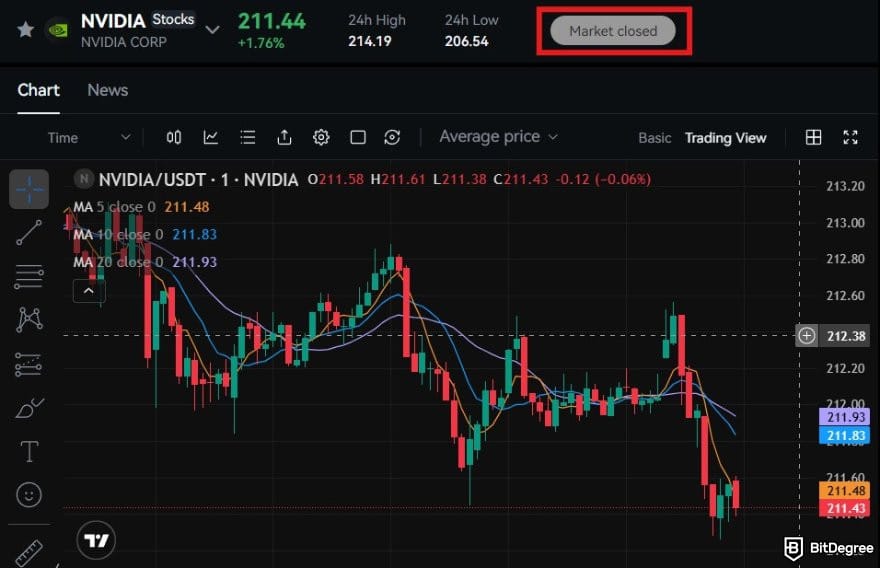880x568 pixels.
Task: Switch to Basic chart view
Action: coord(654,138)
